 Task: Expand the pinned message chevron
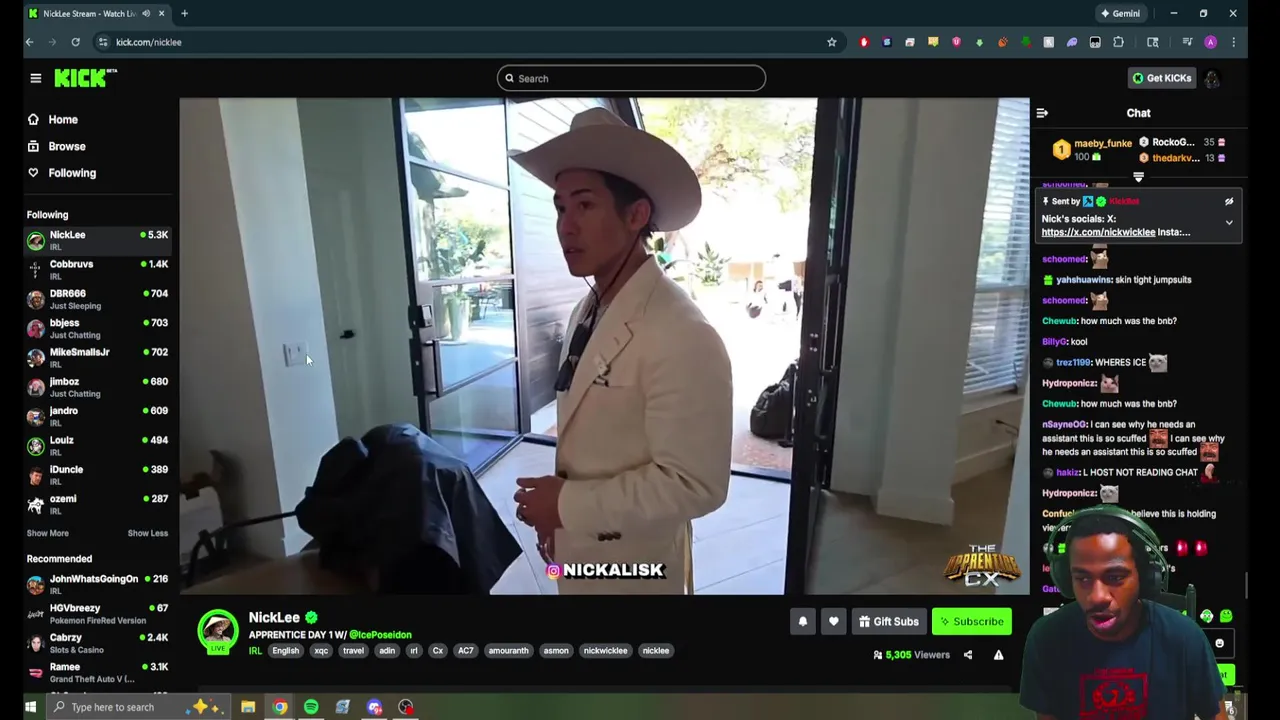(1229, 222)
